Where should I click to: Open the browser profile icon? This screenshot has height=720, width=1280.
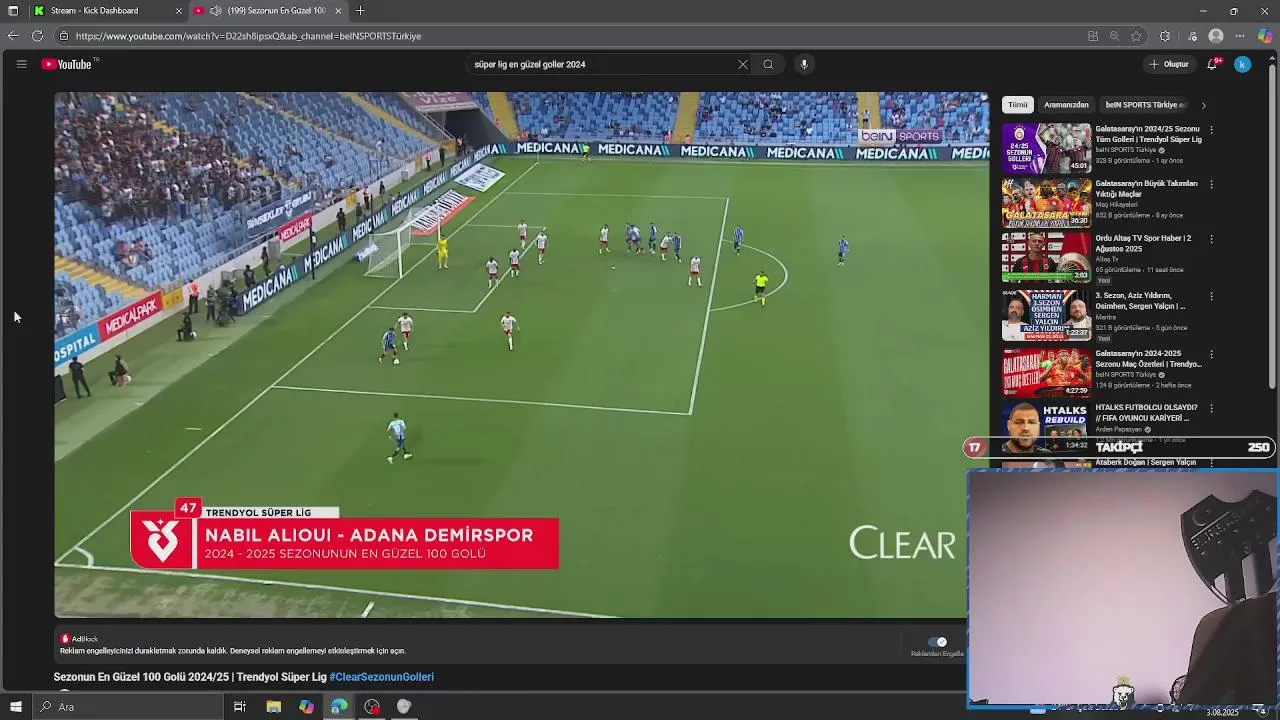[1216, 36]
